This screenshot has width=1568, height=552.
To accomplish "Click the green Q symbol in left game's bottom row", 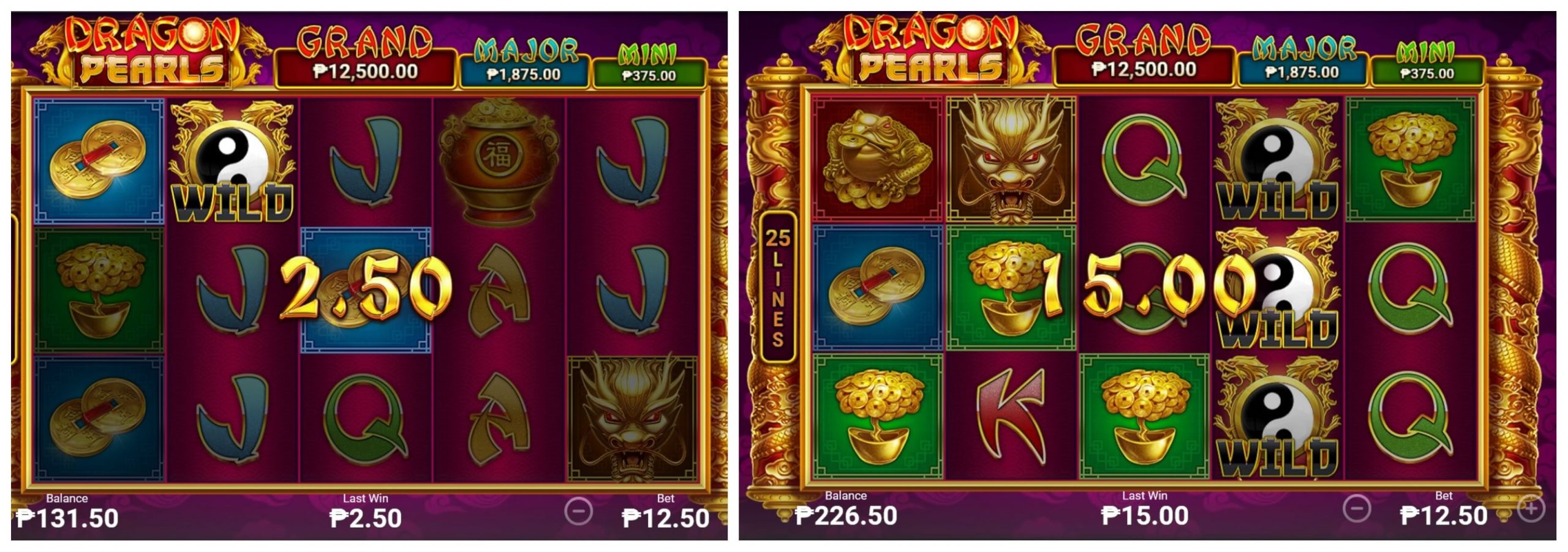I will coord(365,419).
